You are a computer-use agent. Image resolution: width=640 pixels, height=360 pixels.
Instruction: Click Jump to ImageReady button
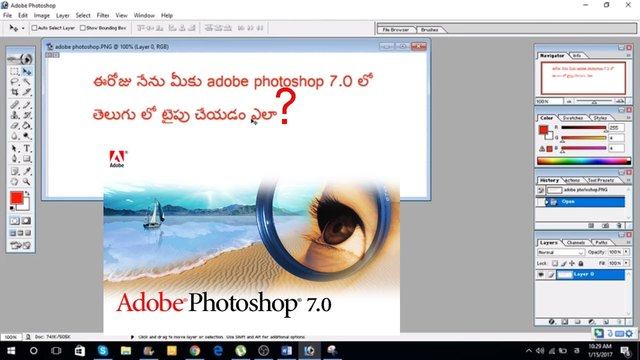(x=20, y=246)
